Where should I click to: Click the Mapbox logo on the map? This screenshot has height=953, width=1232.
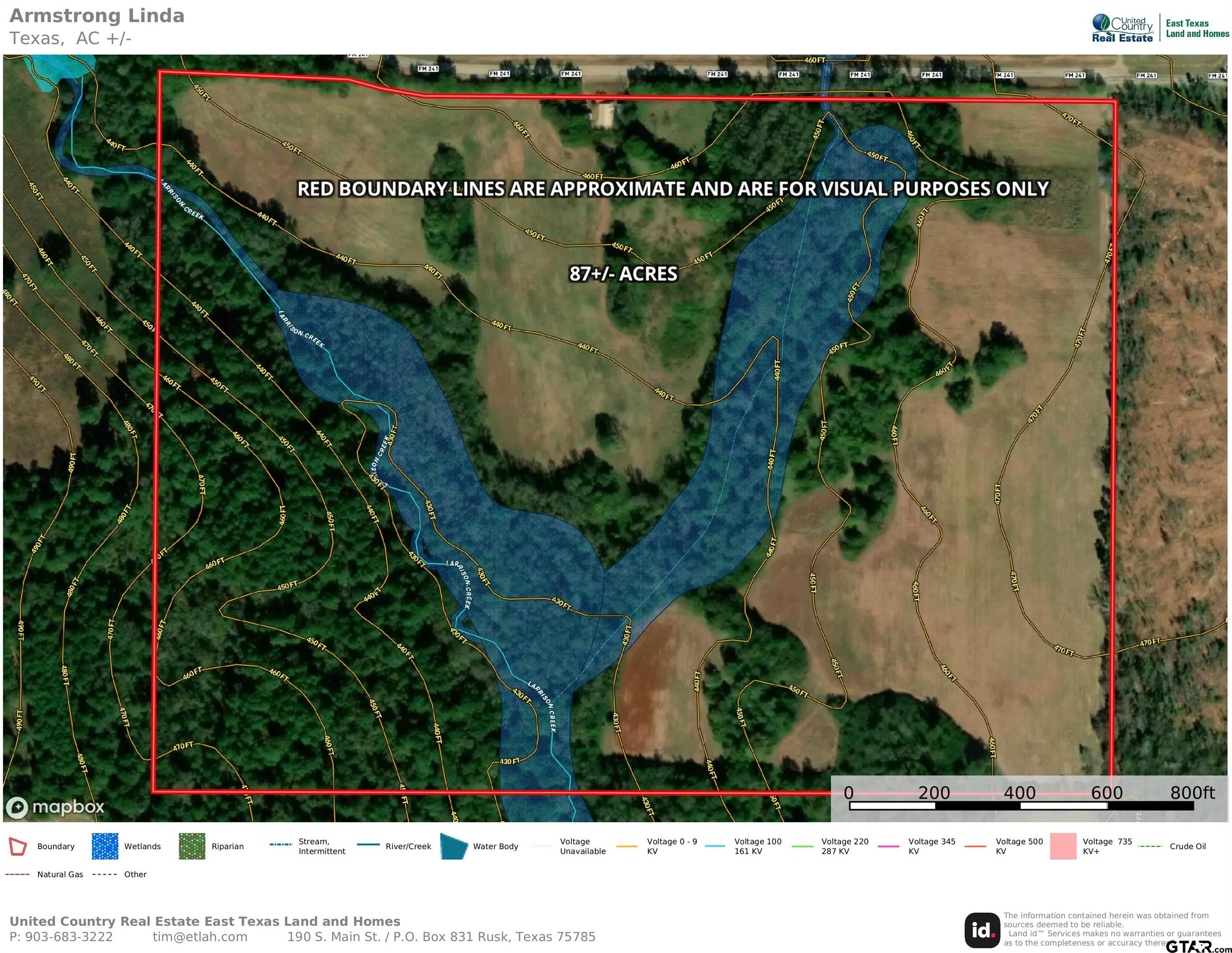[x=55, y=807]
